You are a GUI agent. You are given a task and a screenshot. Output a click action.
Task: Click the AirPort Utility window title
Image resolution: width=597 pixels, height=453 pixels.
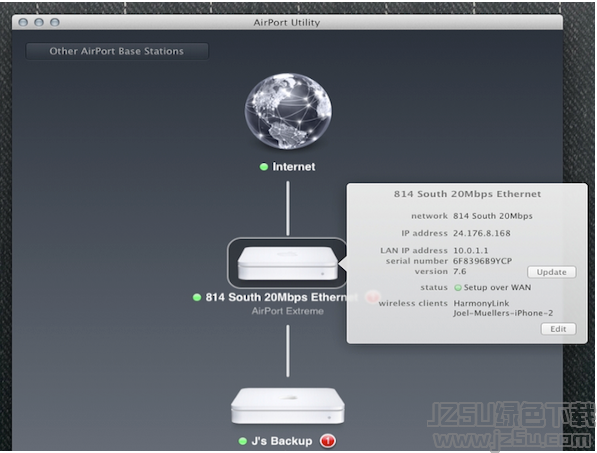(x=287, y=22)
